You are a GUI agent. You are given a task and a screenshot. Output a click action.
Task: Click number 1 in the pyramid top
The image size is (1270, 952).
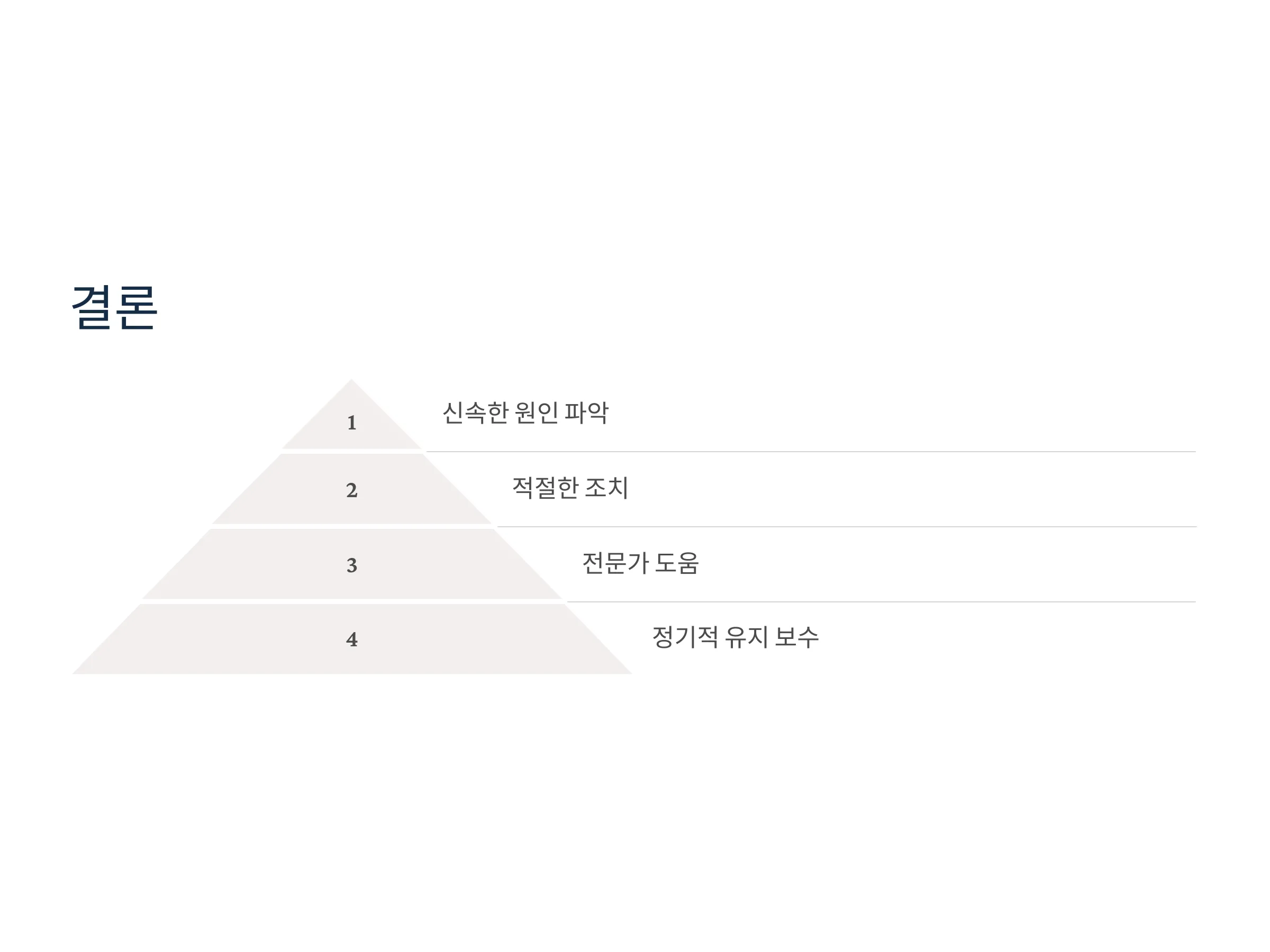352,423
